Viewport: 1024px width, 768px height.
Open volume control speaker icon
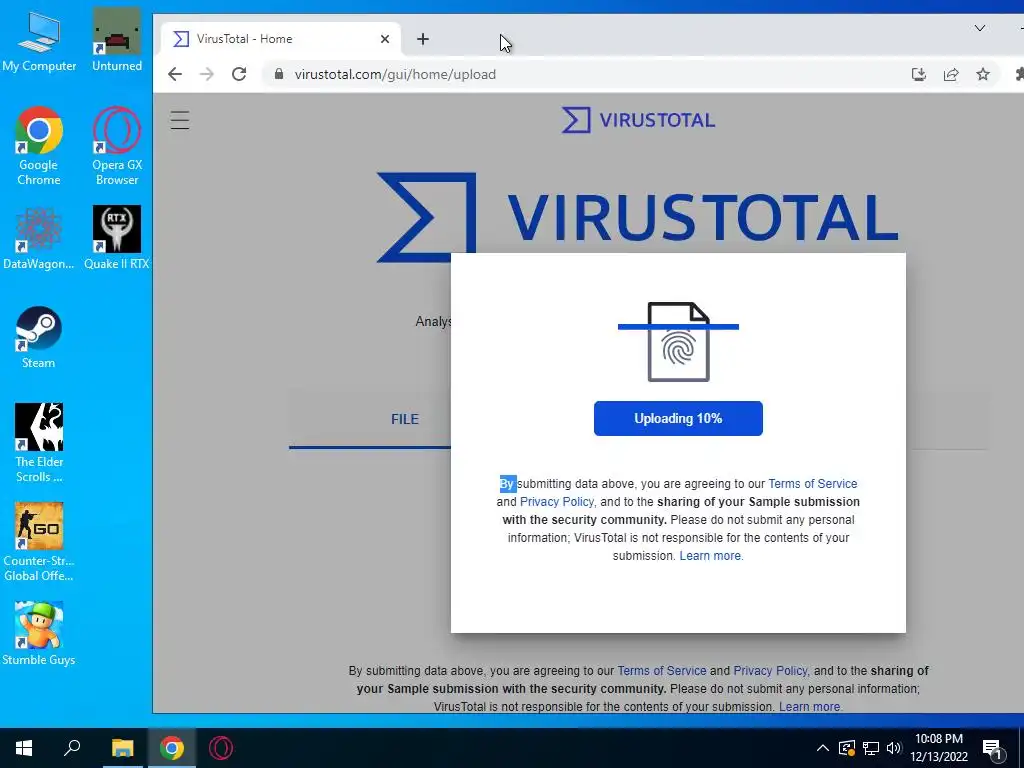pyautogui.click(x=894, y=748)
